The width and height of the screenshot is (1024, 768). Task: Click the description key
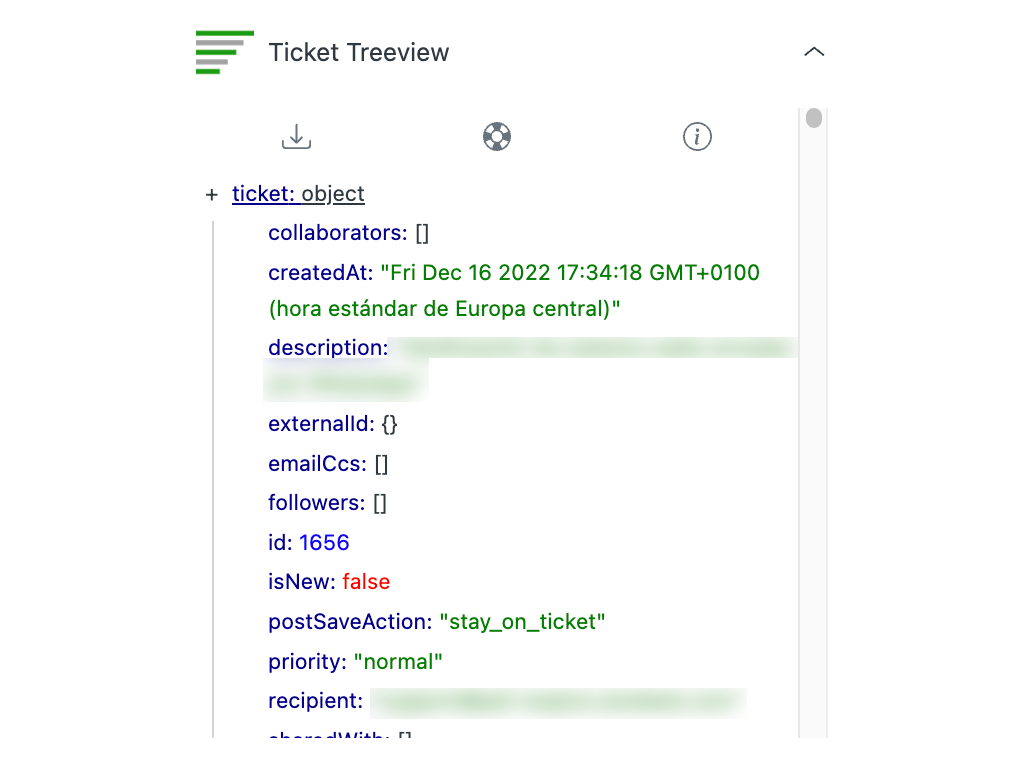327,348
